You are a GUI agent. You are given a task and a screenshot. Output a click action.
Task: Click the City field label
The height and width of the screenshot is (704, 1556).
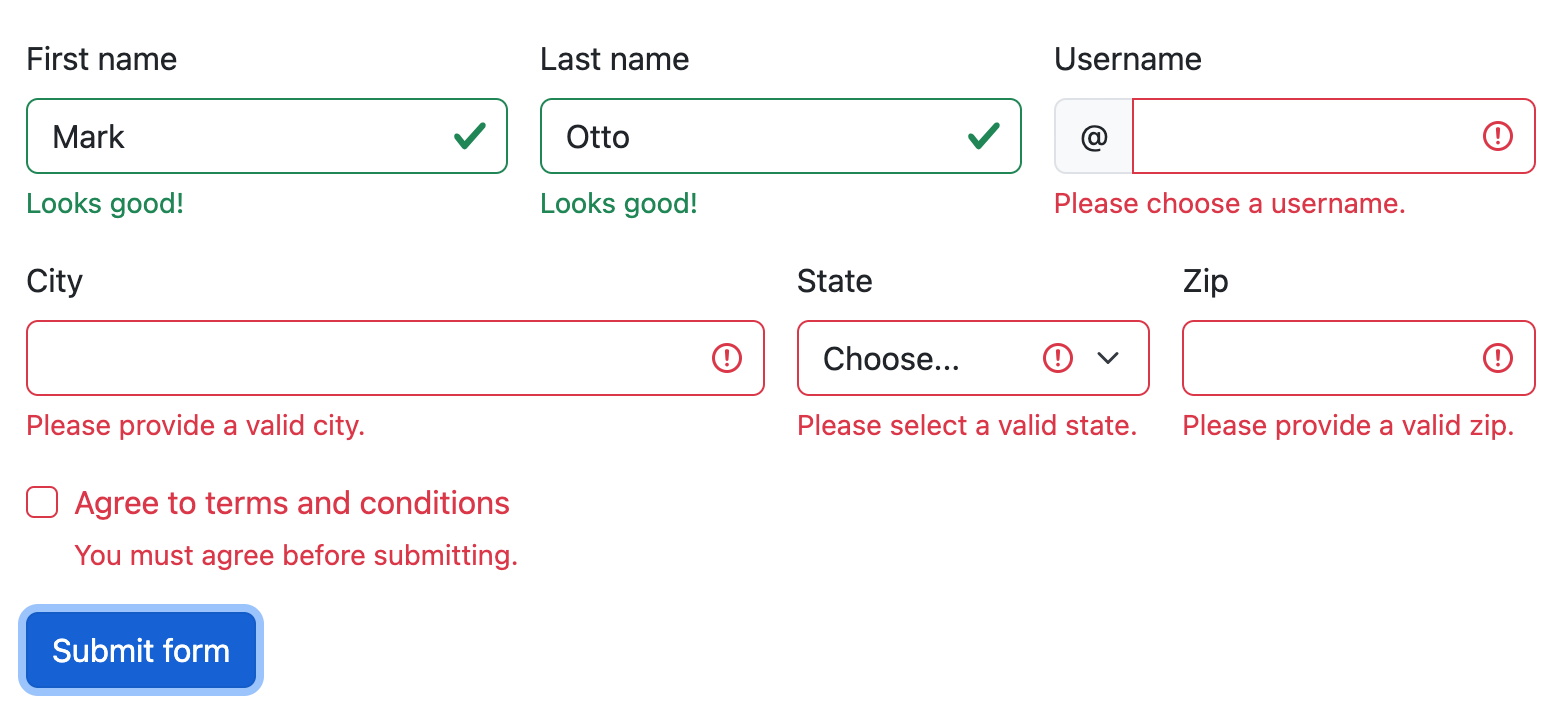[x=54, y=282]
